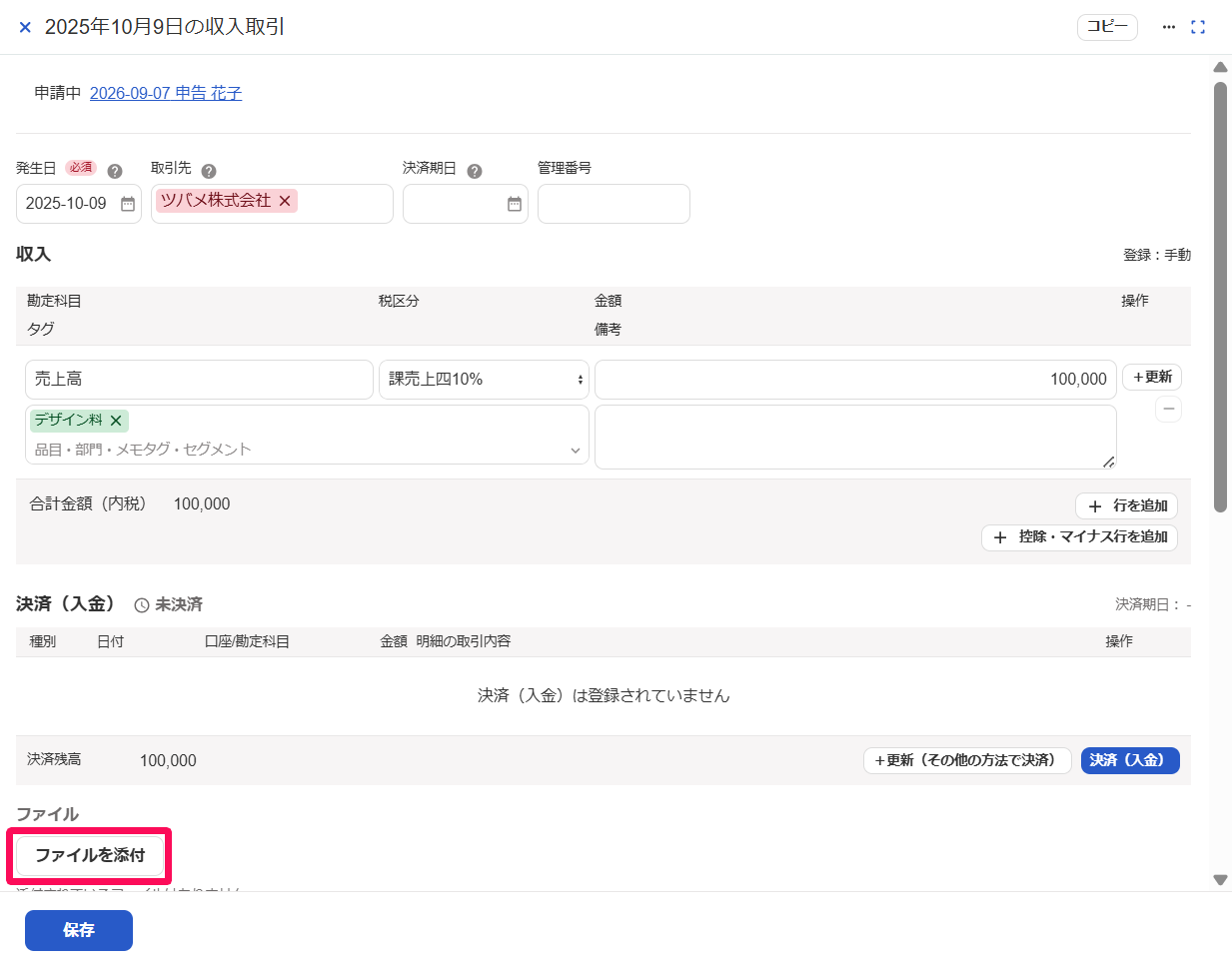Open the 税区分 dropdown 課売上四10%
1232x971 pixels.
[484, 380]
